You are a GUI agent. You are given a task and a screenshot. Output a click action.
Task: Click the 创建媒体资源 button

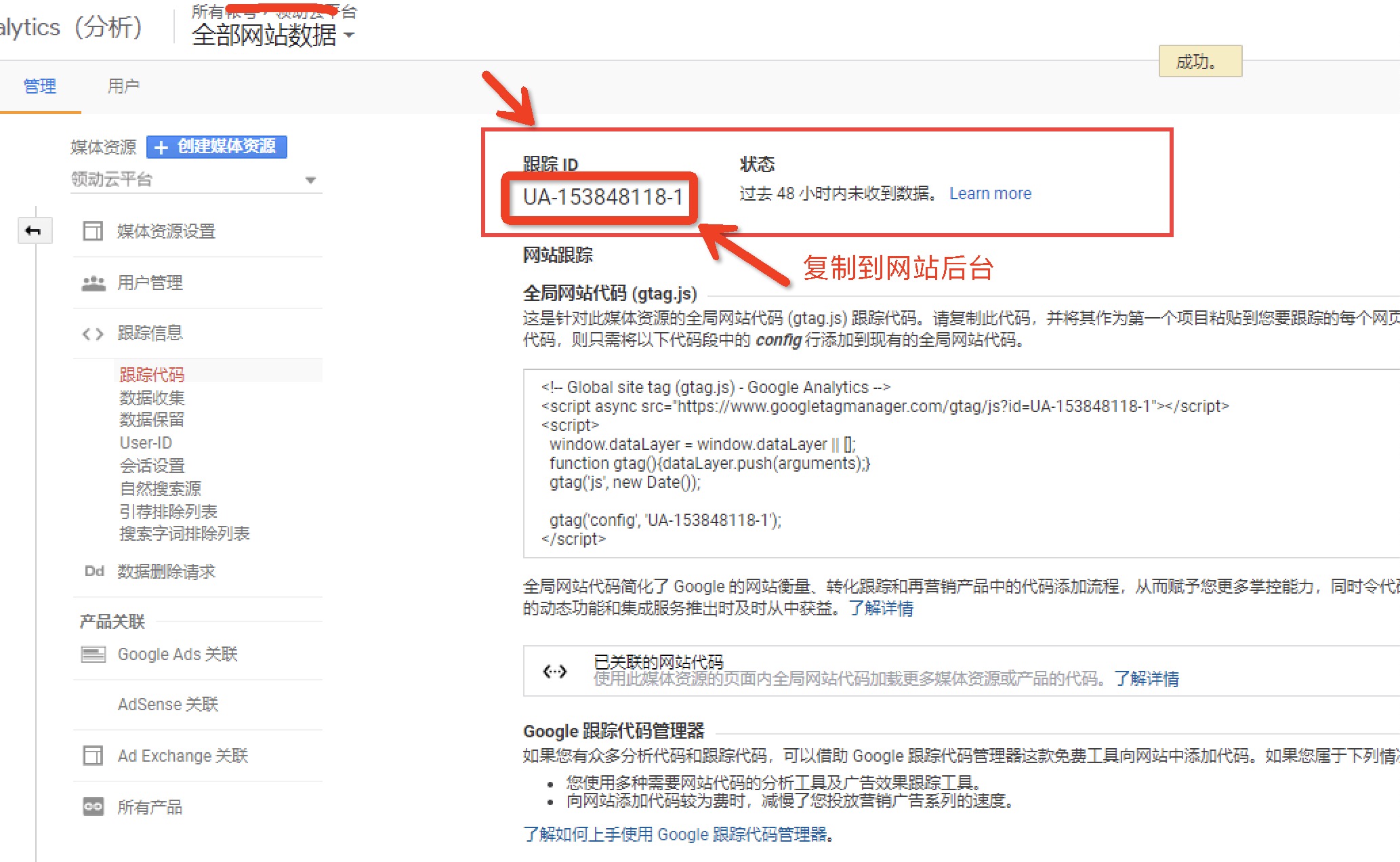(x=217, y=146)
